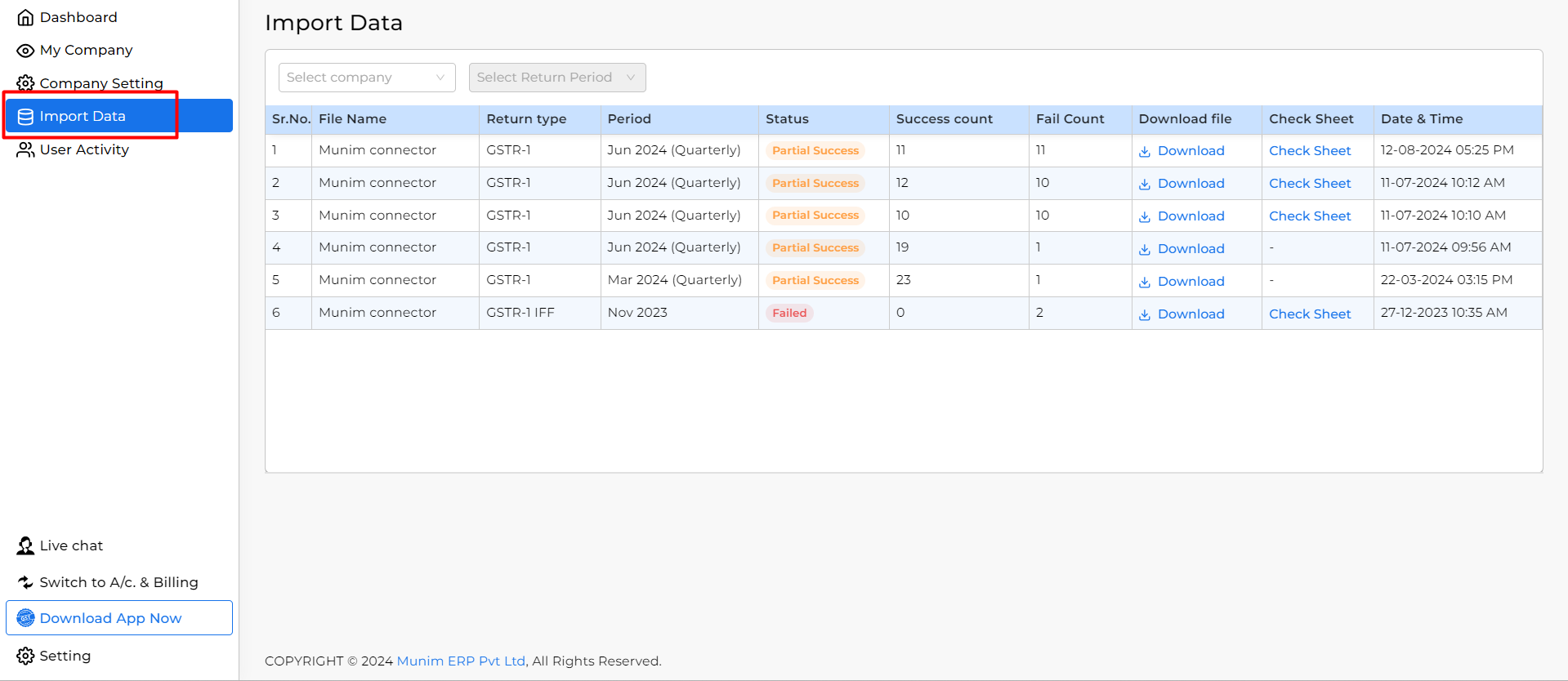
Task: Click the Import Data page heading
Action: point(333,23)
